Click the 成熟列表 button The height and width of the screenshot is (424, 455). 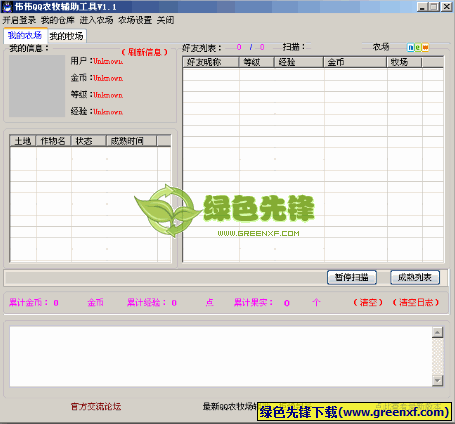click(415, 277)
